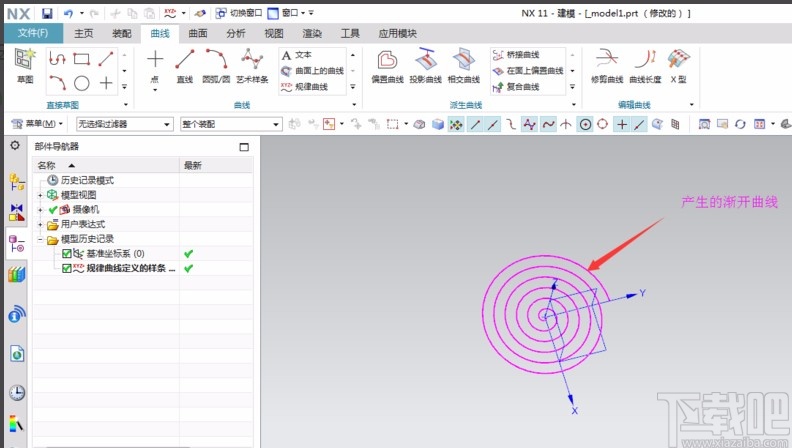792x448 pixels.
Task: Toggle the Enable Snap Point toolbar button
Action: coord(456,124)
